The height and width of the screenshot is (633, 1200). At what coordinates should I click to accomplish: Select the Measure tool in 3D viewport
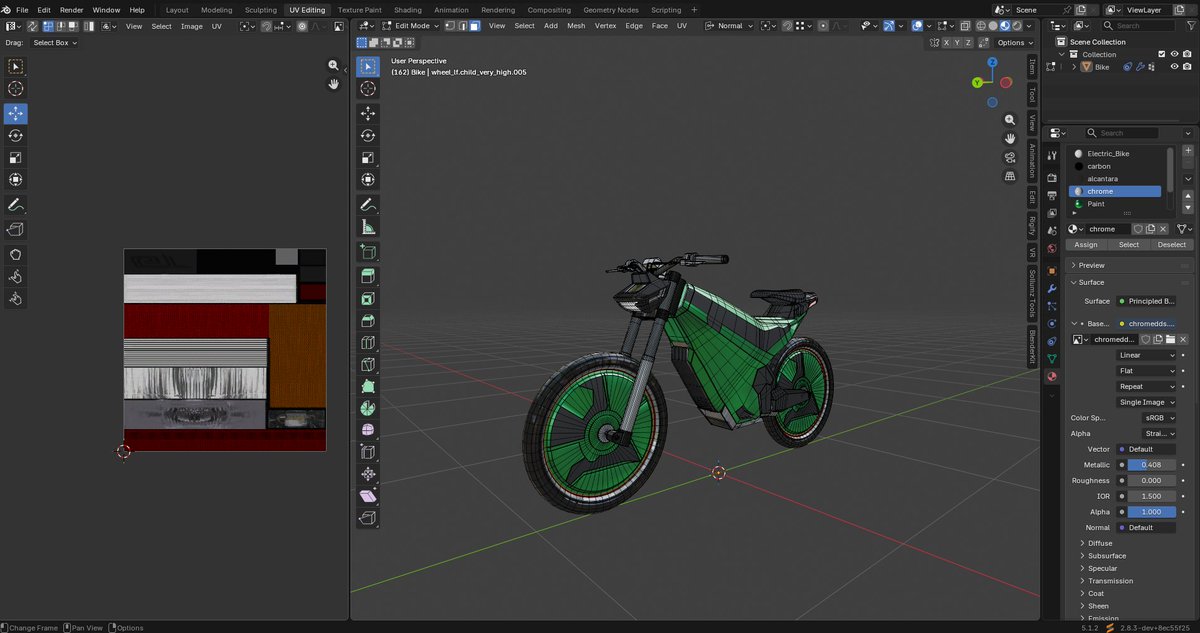tap(367, 227)
